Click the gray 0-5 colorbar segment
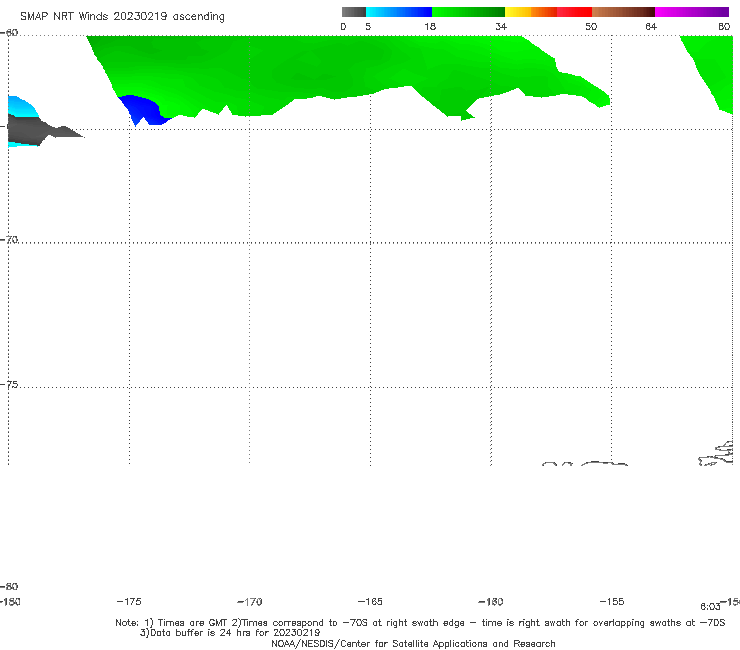The image size is (740, 650). 354,12
